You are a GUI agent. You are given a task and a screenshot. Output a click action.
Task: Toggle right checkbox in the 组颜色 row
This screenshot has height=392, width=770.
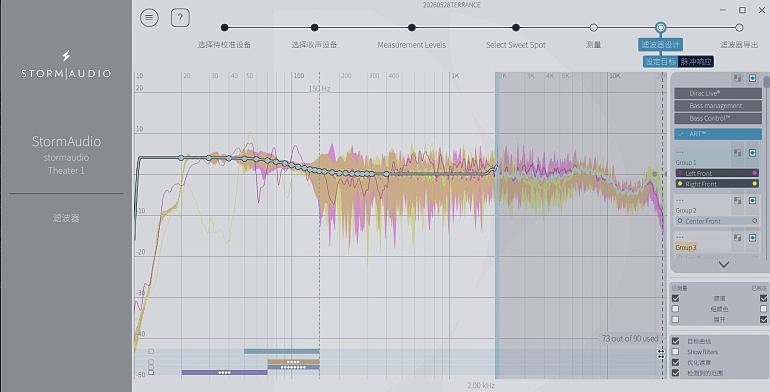pyautogui.click(x=763, y=309)
